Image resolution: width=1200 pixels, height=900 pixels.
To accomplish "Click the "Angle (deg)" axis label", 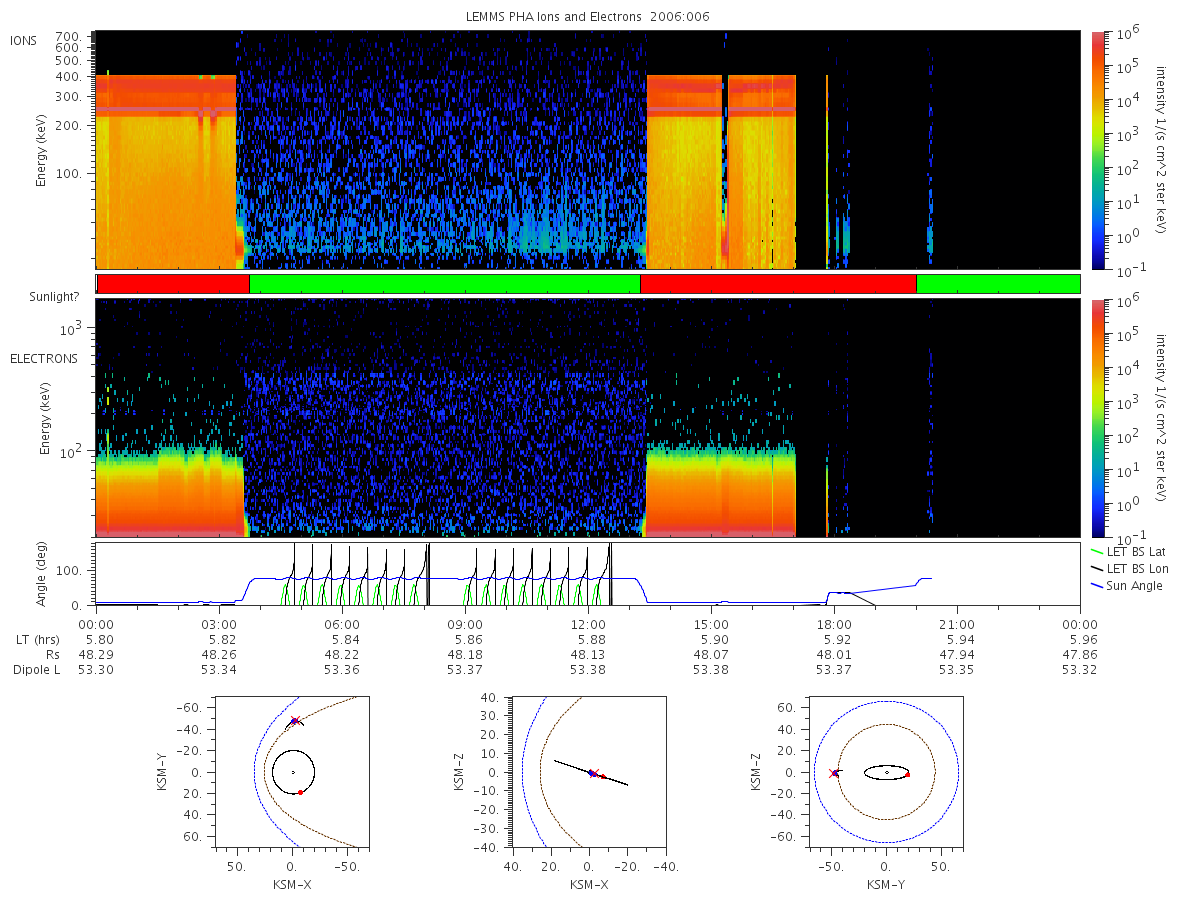I will [43, 574].
